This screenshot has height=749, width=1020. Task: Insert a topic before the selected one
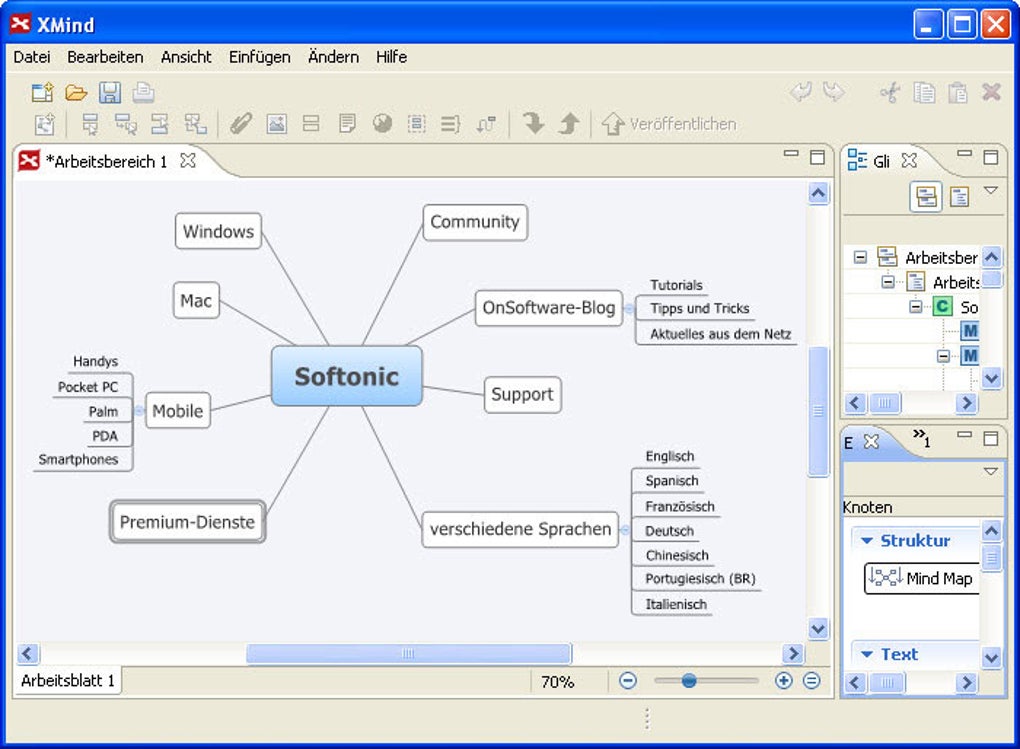click(x=160, y=124)
